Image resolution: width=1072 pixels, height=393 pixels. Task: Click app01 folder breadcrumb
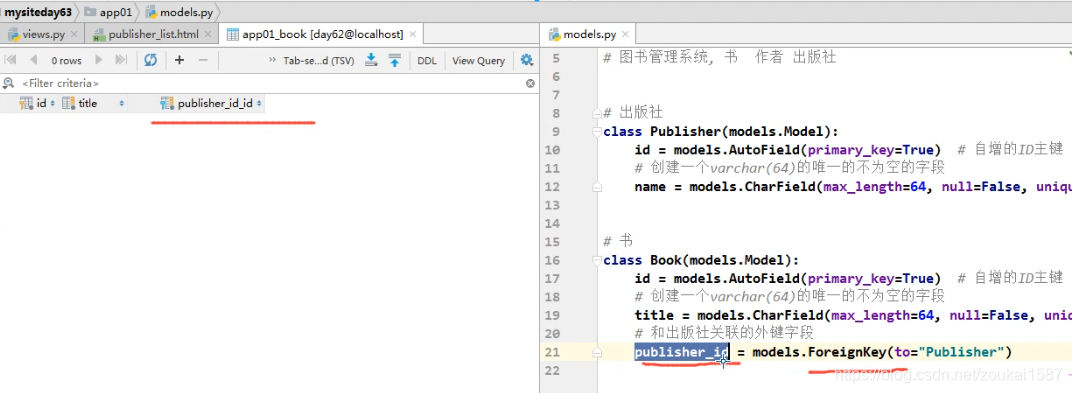[109, 12]
